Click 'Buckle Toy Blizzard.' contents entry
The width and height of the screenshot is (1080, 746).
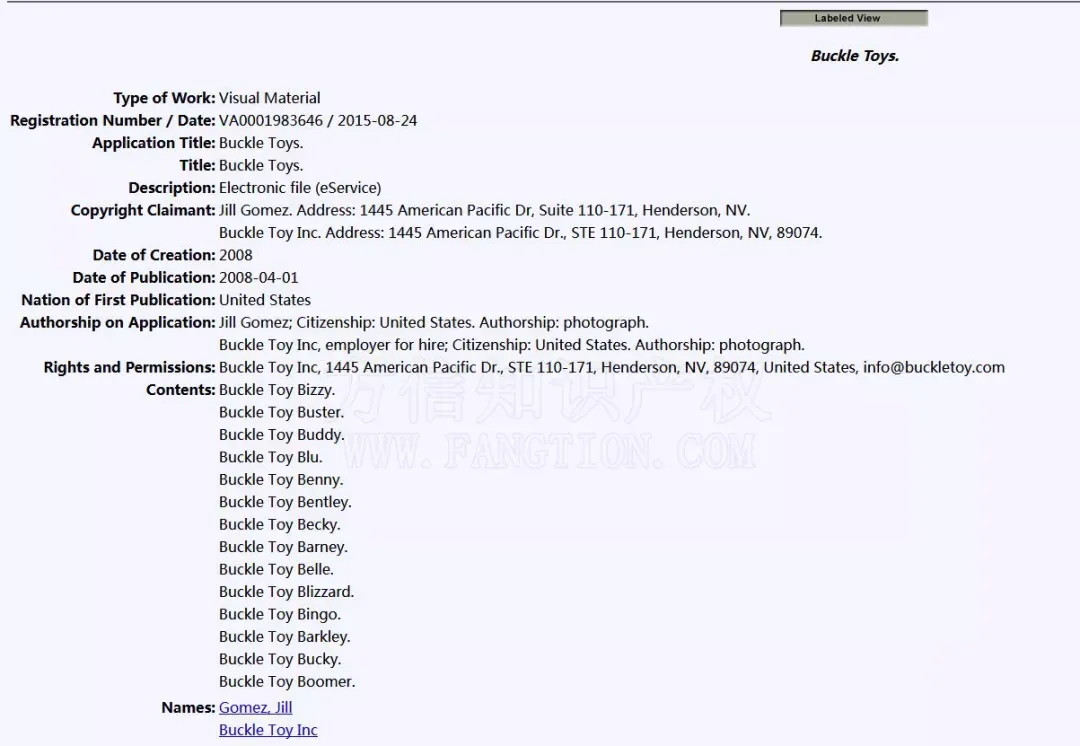click(x=286, y=592)
